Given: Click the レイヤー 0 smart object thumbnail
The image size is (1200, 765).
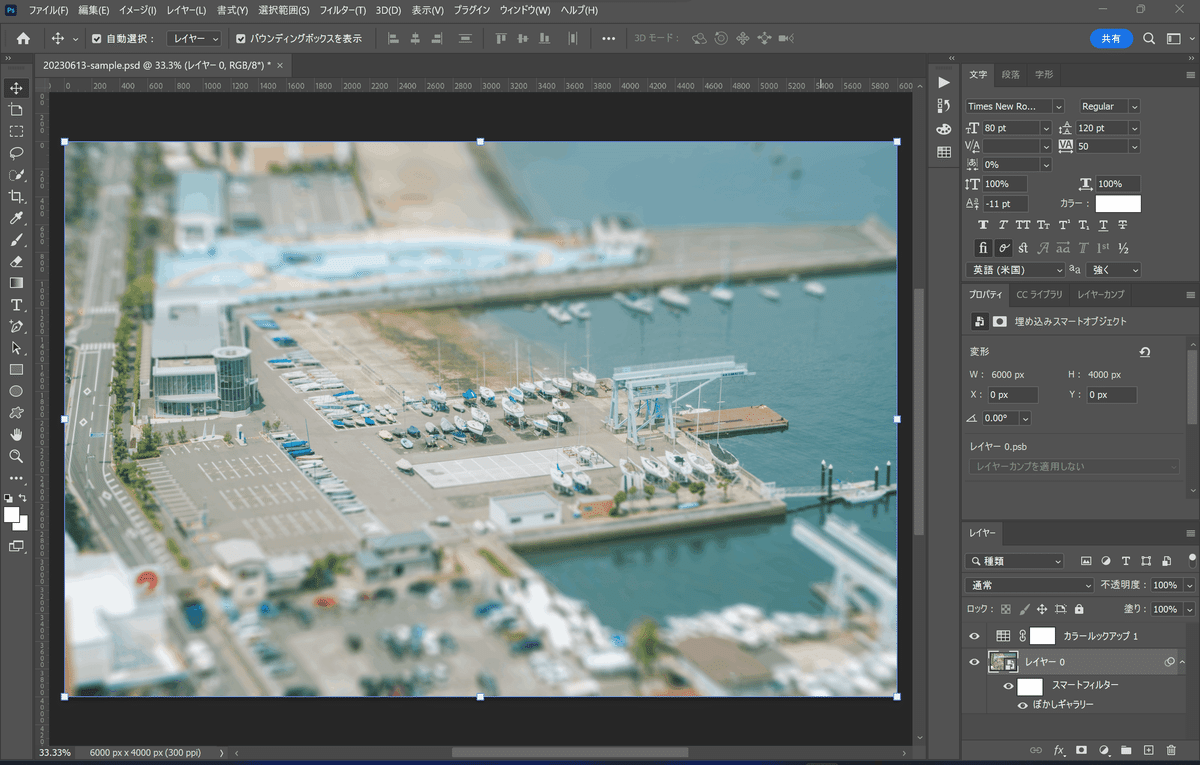Looking at the screenshot, I should click(1003, 662).
